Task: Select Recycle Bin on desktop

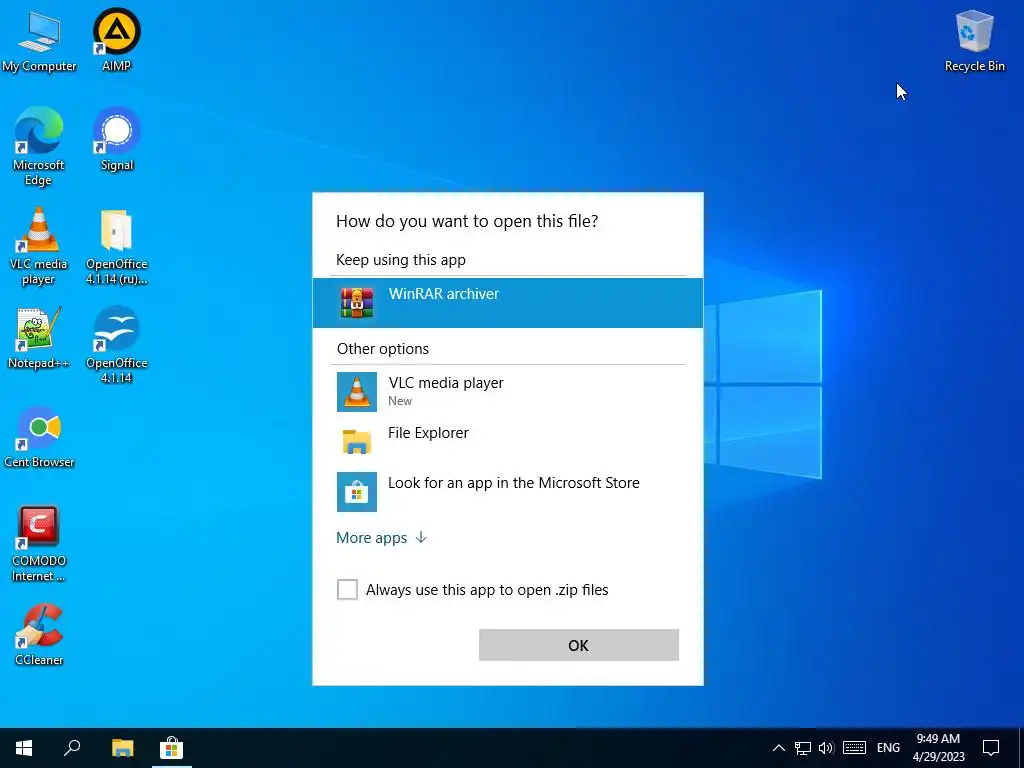Action: (974, 40)
